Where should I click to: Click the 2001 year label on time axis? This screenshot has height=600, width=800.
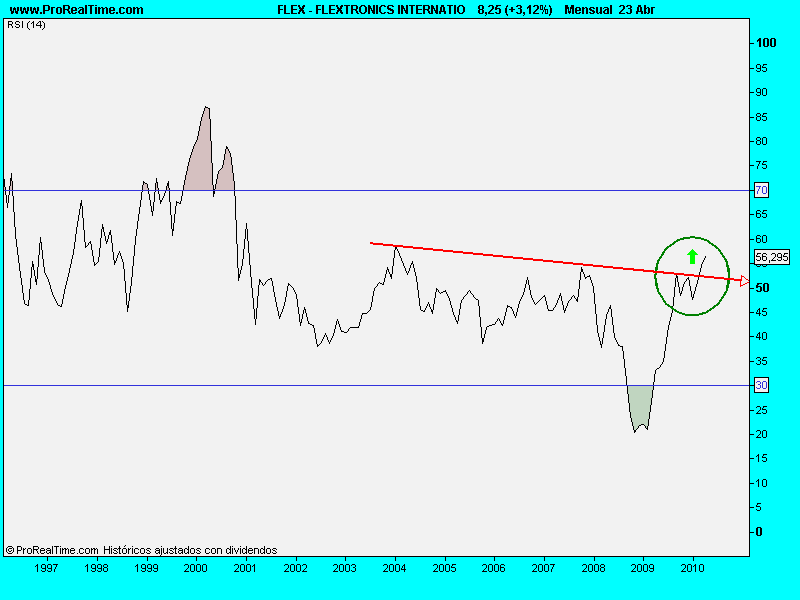(x=245, y=568)
